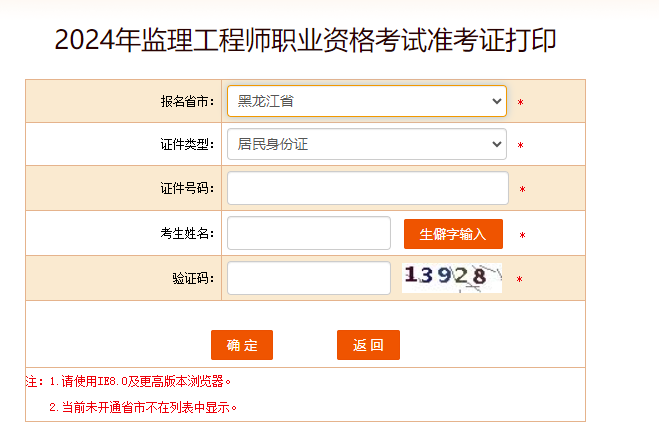Click the 证件类型 field label

[187, 145]
